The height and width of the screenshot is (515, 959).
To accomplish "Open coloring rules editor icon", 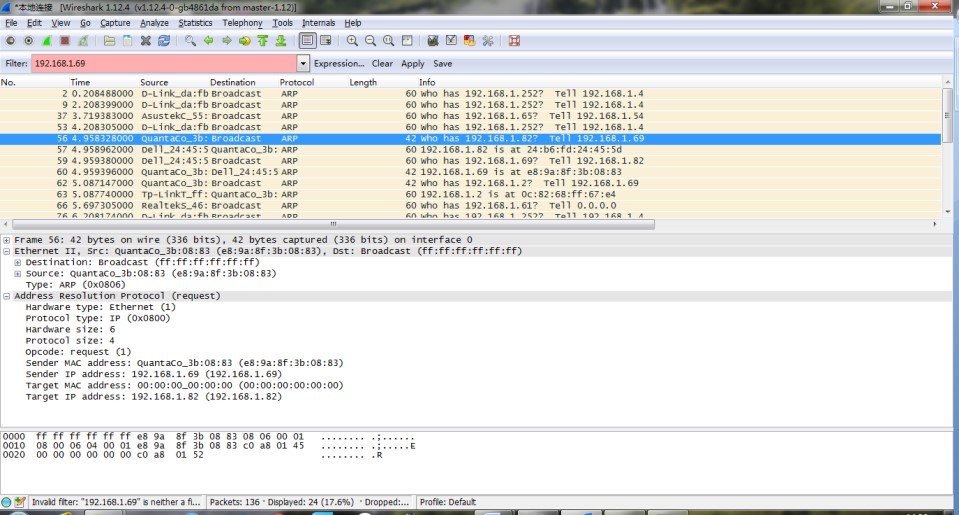I will pos(470,41).
